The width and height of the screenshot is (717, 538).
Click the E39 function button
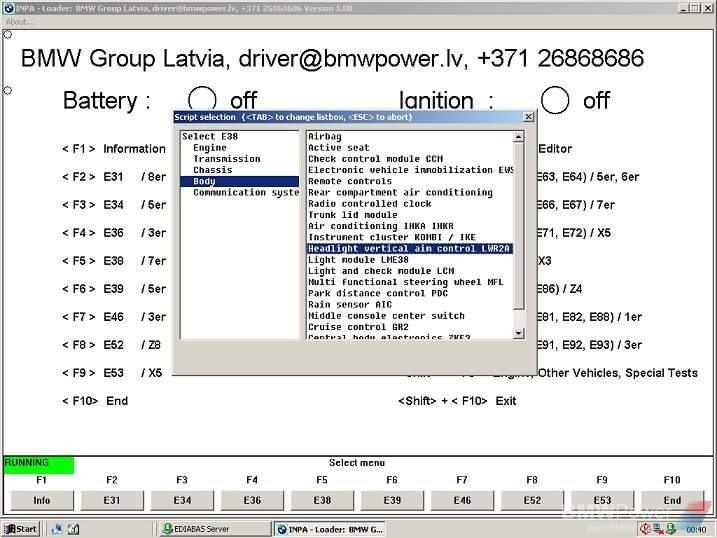392,500
